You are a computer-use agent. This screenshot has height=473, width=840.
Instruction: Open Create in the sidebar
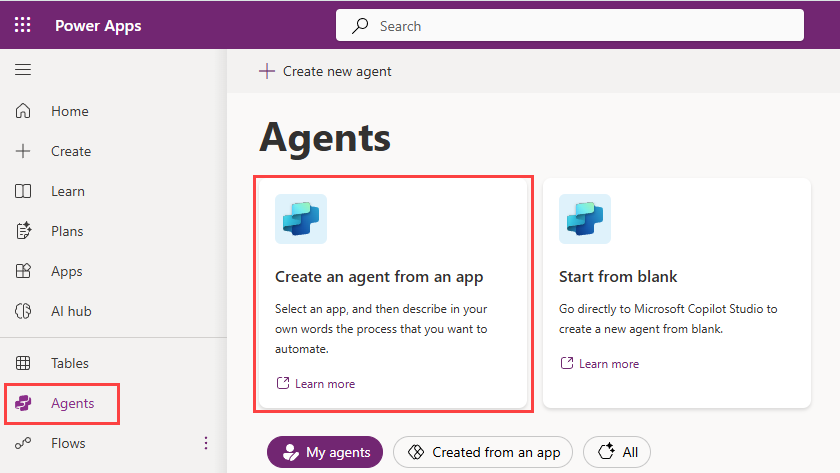coord(71,151)
